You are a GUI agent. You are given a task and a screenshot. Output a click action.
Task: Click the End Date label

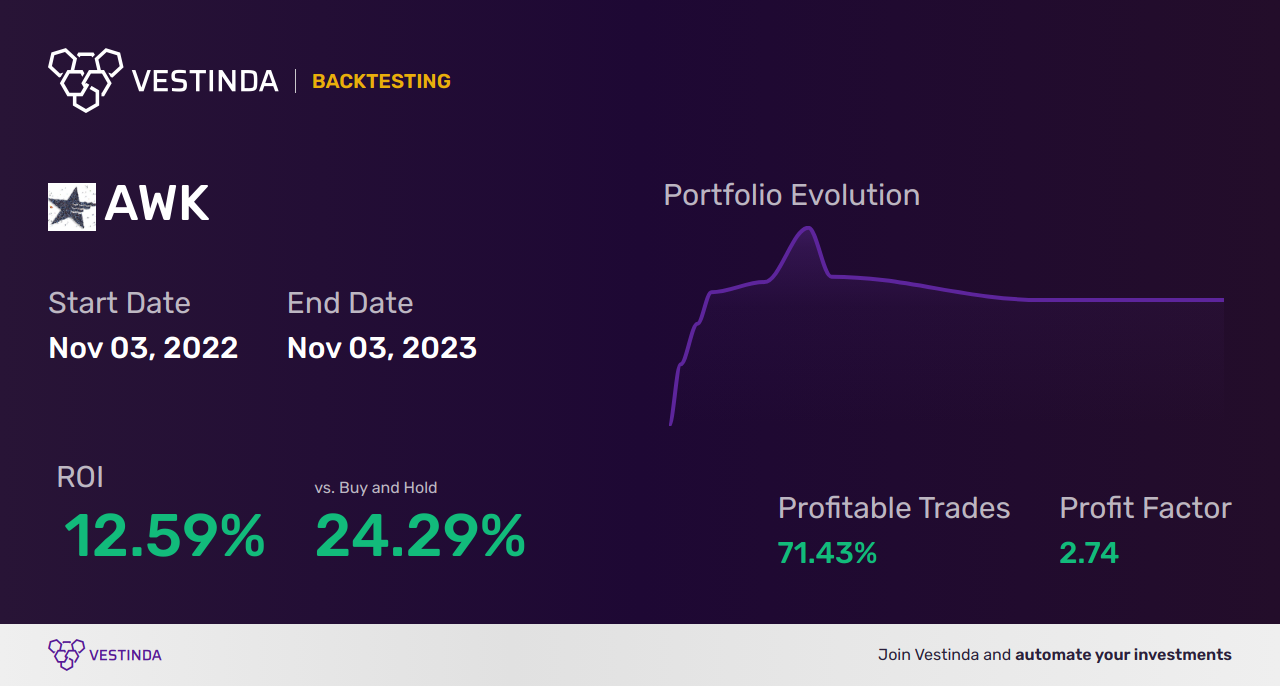tap(350, 302)
